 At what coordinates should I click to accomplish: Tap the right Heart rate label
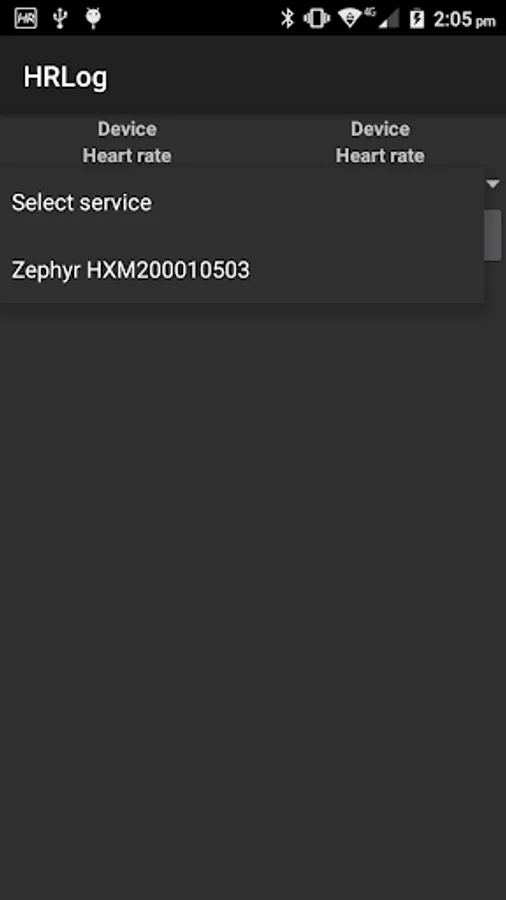pos(380,155)
